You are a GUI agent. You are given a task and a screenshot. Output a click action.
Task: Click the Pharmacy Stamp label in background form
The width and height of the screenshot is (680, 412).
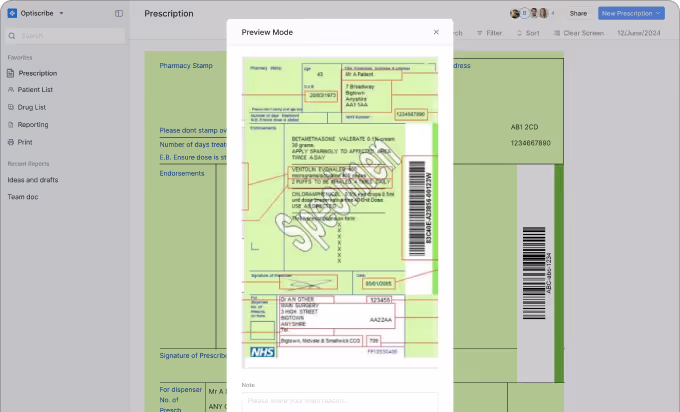(186, 65)
